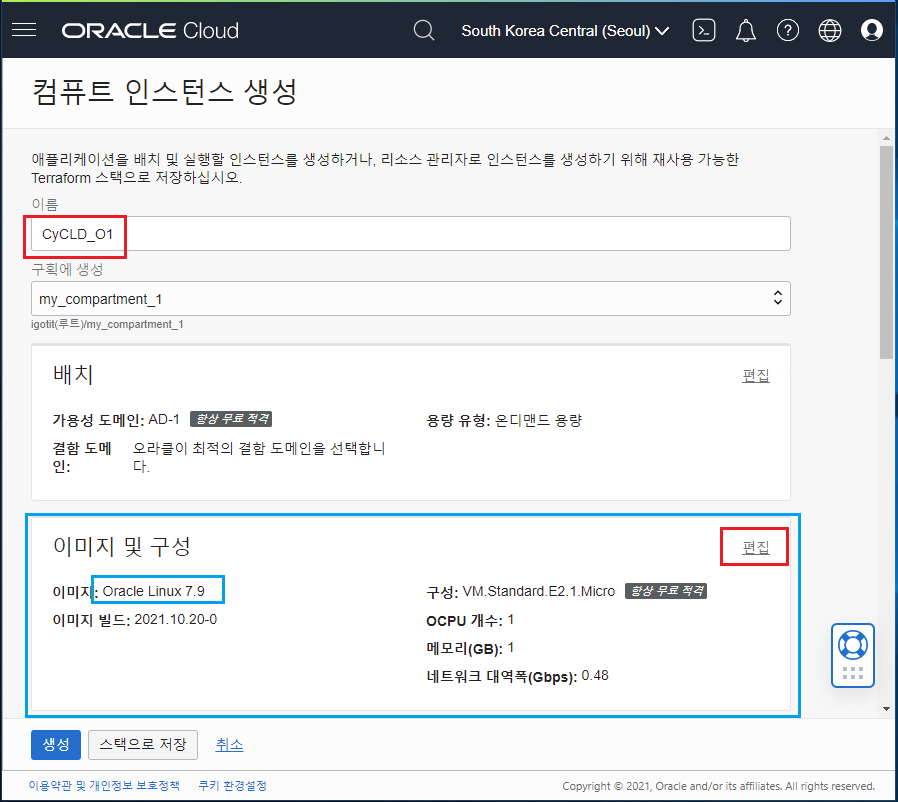Viewport: 898px width, 802px height.
Task: Click the instance name field CyCLD_O1
Action: click(411, 234)
